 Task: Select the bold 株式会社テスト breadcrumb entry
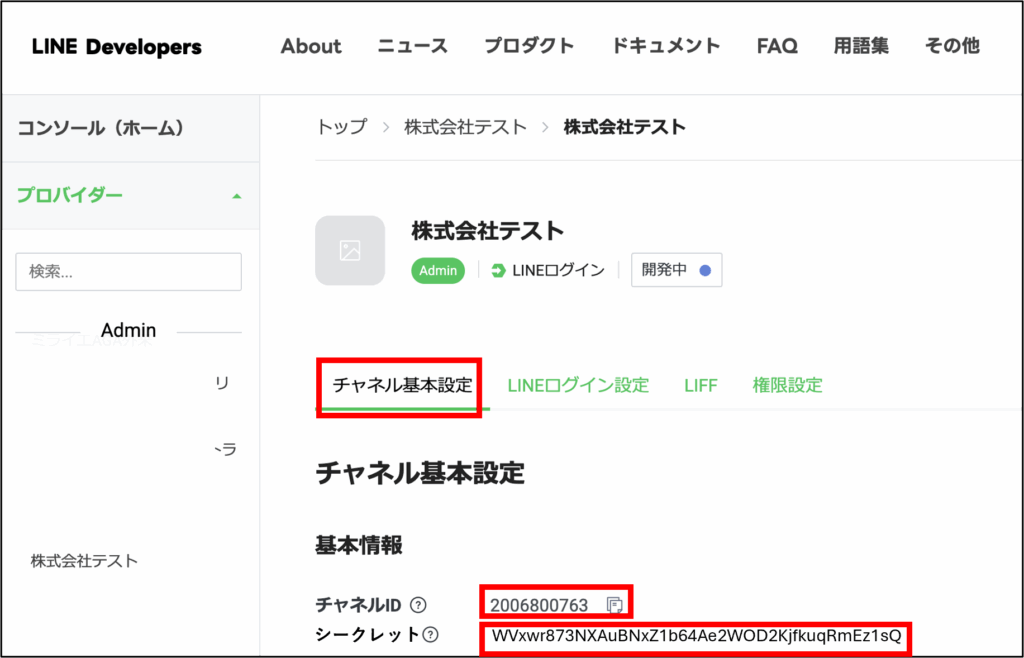coord(625,127)
